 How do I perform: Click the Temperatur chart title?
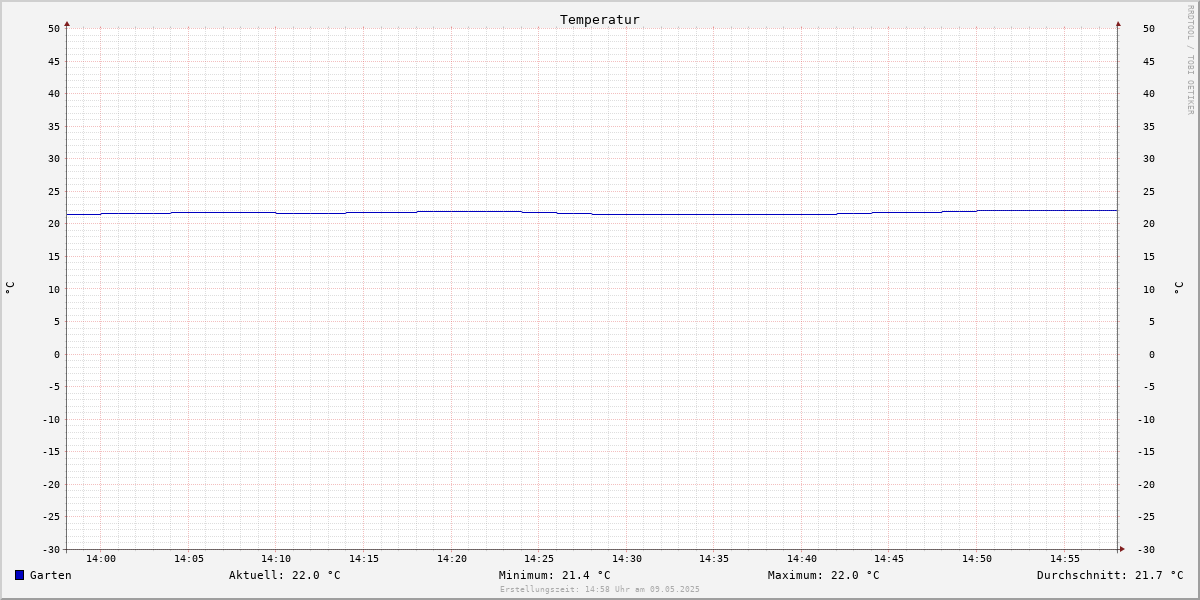[x=600, y=19]
